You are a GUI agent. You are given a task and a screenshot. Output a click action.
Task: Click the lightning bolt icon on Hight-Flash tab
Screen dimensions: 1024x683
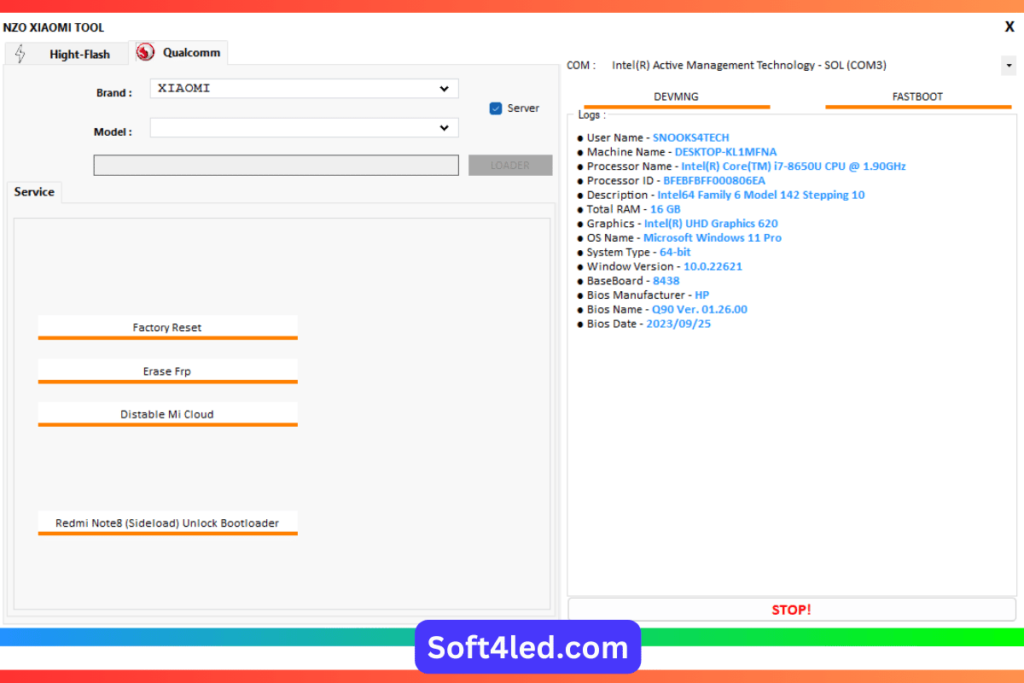pos(20,54)
